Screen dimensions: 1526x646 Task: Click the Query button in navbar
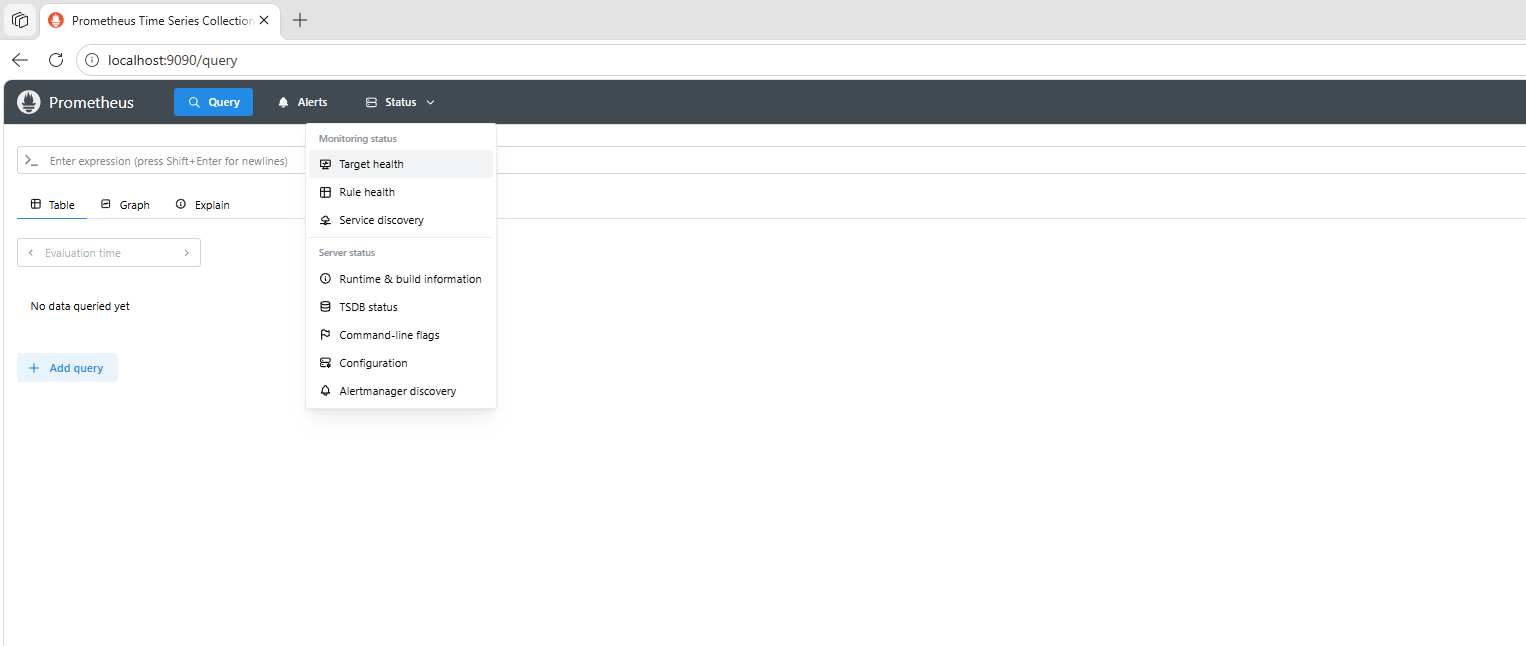pos(213,102)
